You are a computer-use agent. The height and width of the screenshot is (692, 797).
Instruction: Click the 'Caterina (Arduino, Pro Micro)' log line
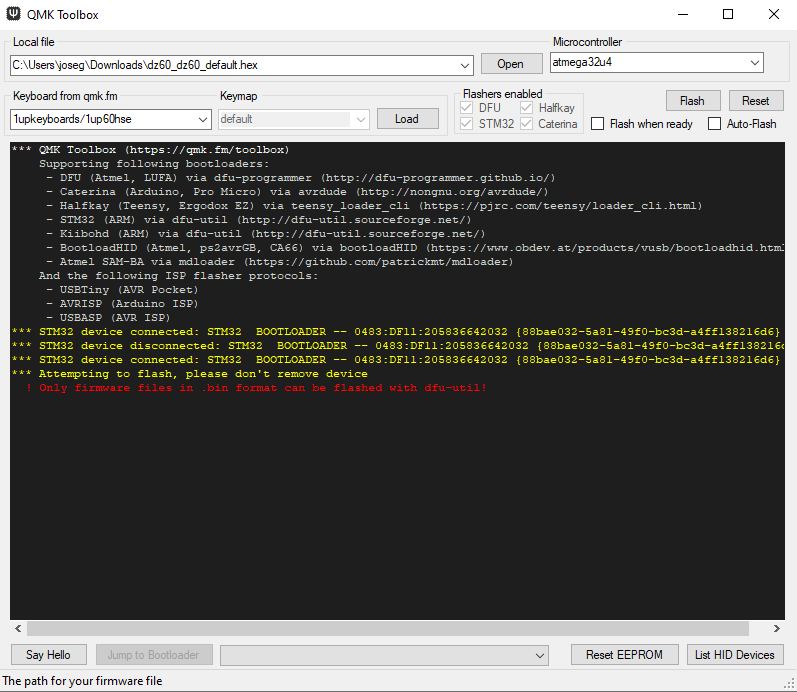(x=297, y=192)
